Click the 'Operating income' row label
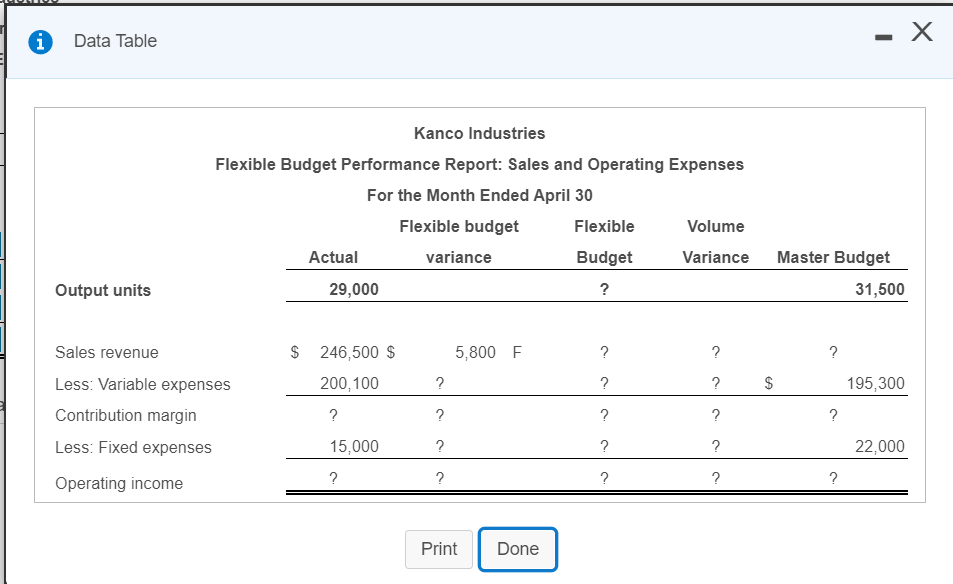 [x=119, y=484]
